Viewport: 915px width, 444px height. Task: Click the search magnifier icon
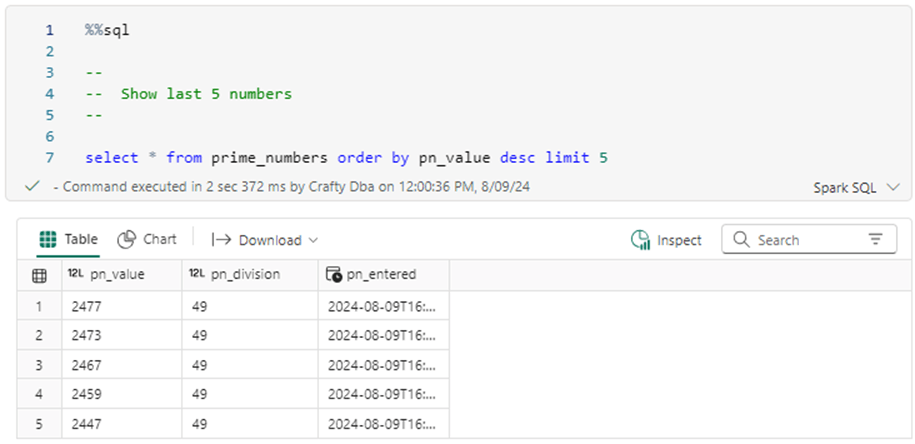pyautogui.click(x=741, y=240)
